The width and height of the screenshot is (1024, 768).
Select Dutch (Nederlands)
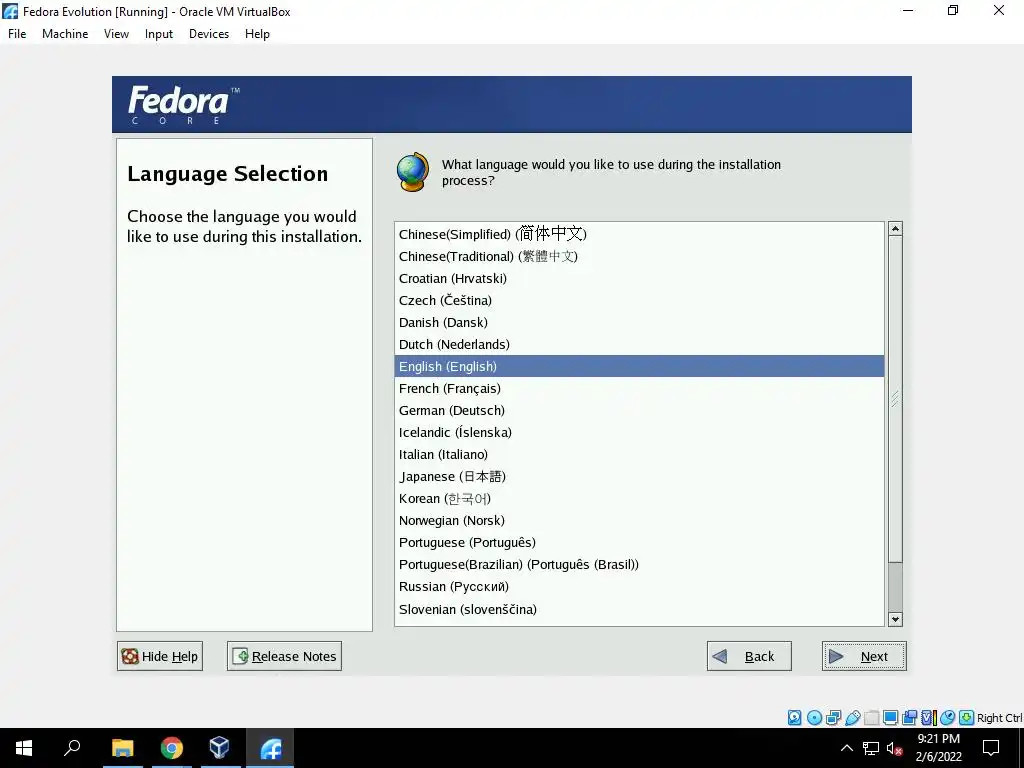[x=639, y=344]
